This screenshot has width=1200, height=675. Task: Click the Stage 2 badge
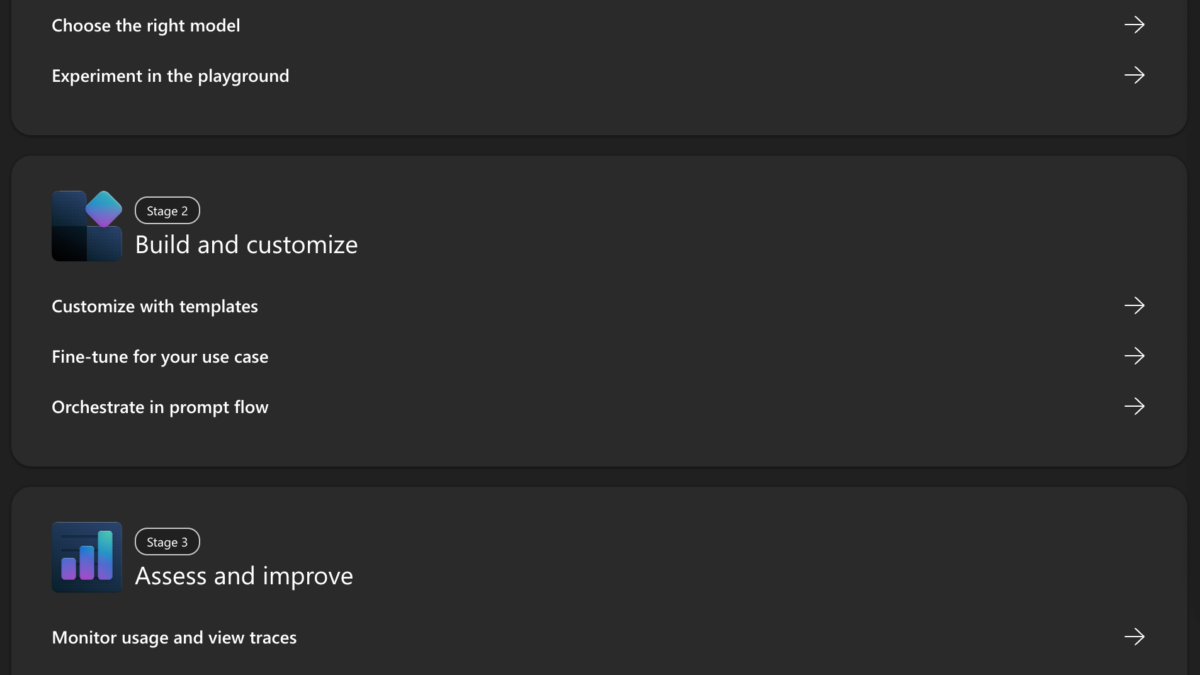[167, 211]
